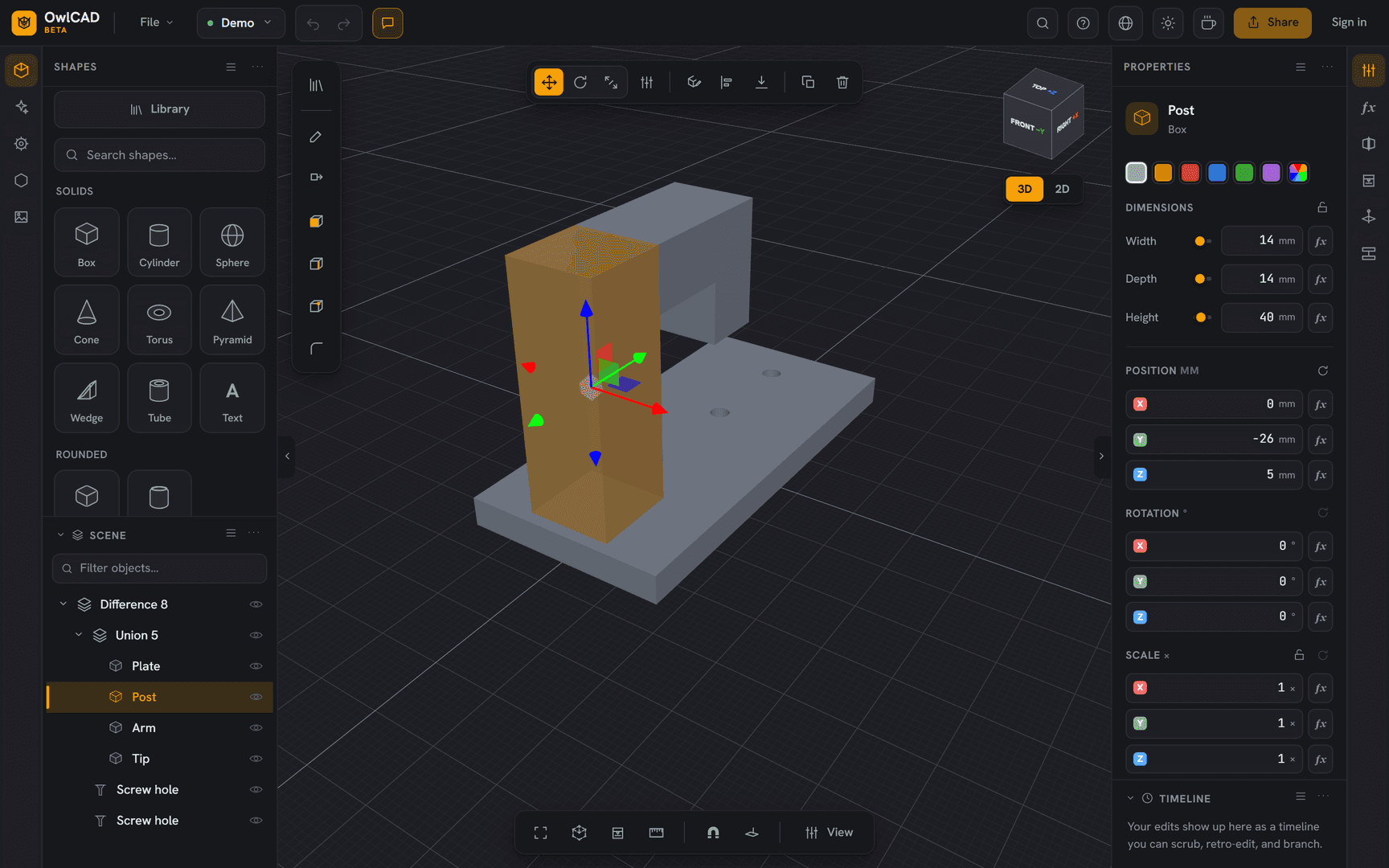Open the help question mark icon
This screenshot has width=1389, height=868.
coord(1084,23)
